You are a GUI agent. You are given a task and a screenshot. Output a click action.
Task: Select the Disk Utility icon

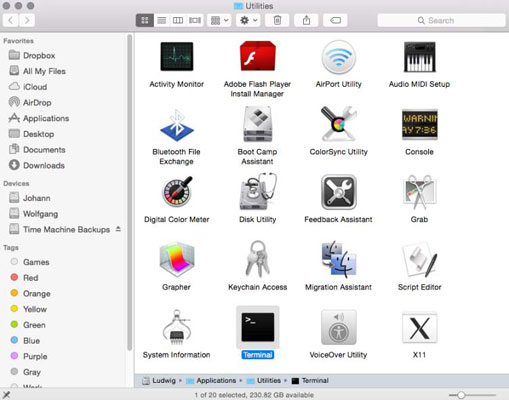257,191
